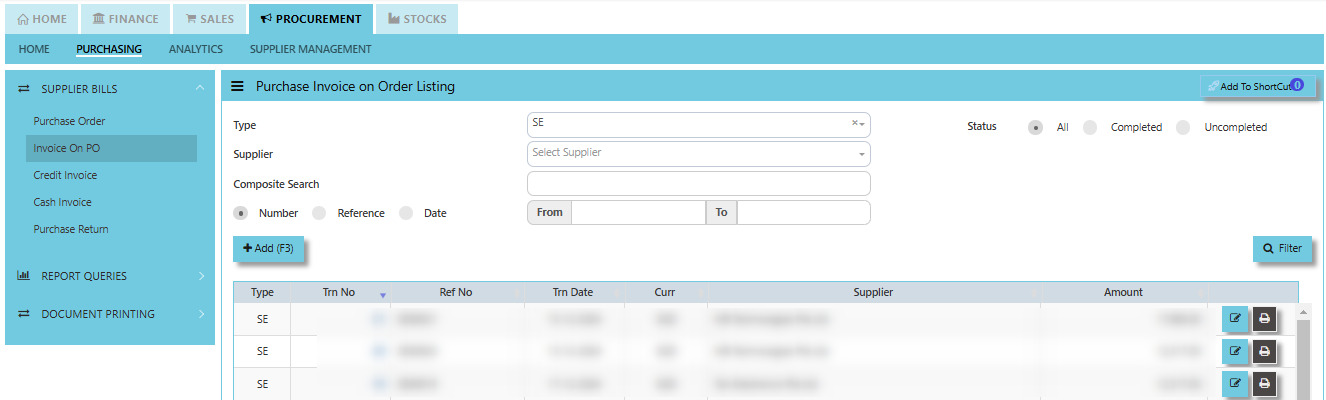Open the Type dropdown showing SE

[x=698, y=124]
